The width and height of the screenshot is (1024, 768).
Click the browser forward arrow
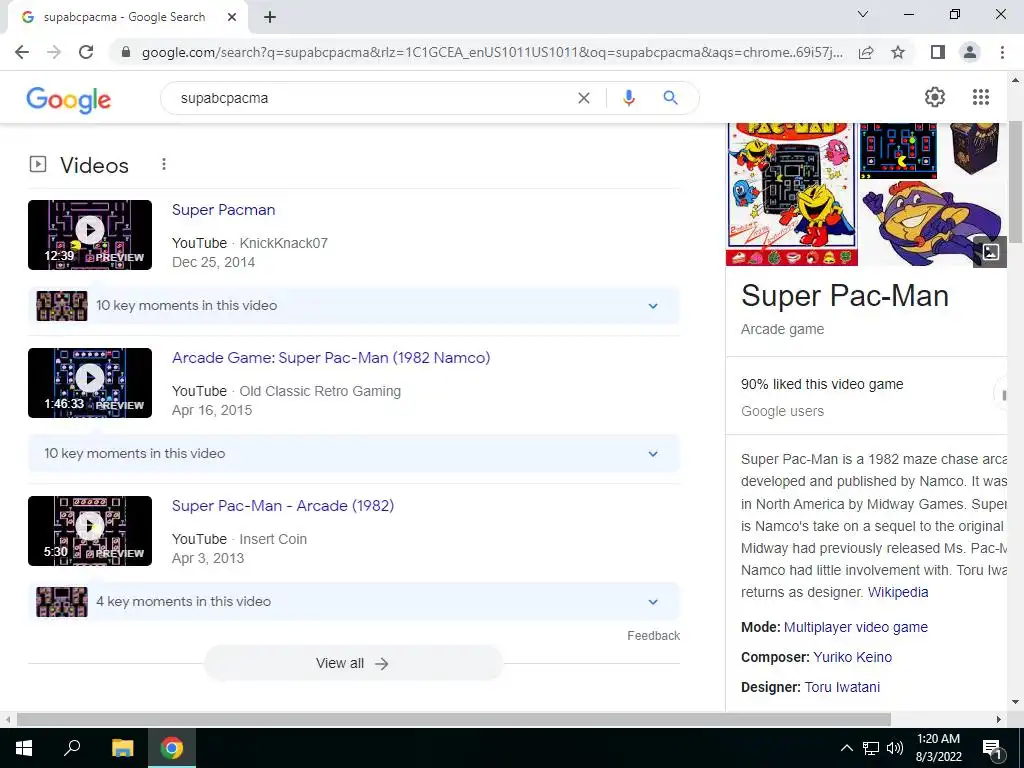point(54,52)
